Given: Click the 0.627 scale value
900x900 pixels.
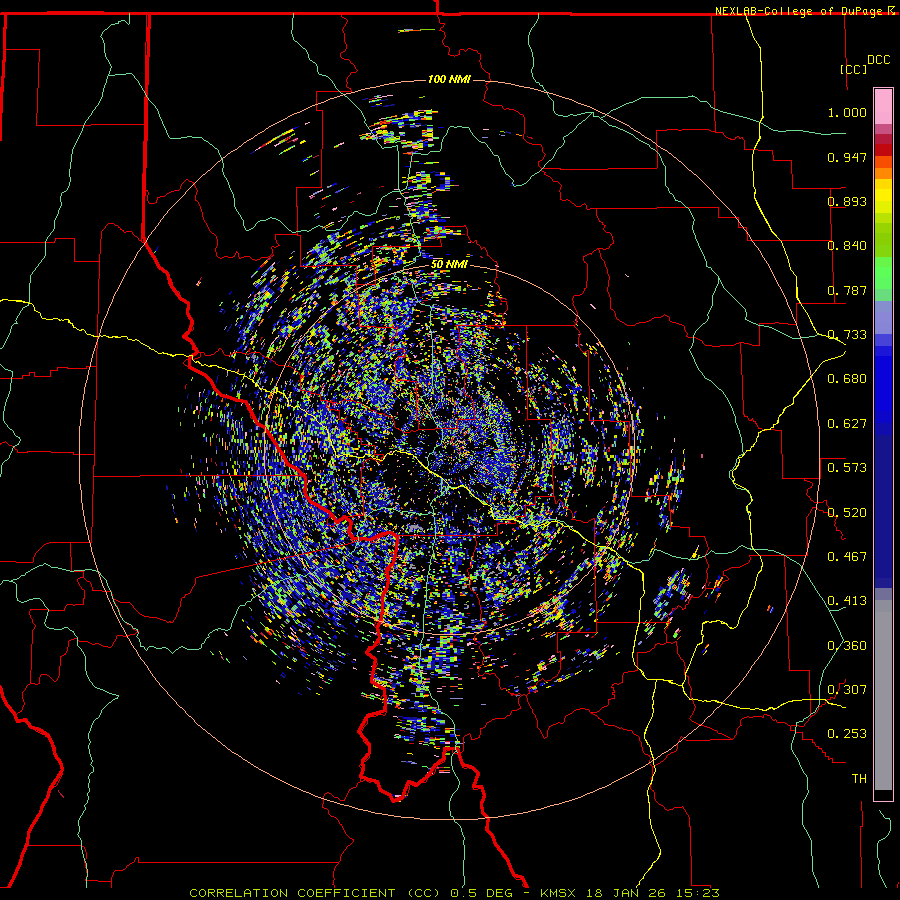Looking at the screenshot, I should (847, 424).
